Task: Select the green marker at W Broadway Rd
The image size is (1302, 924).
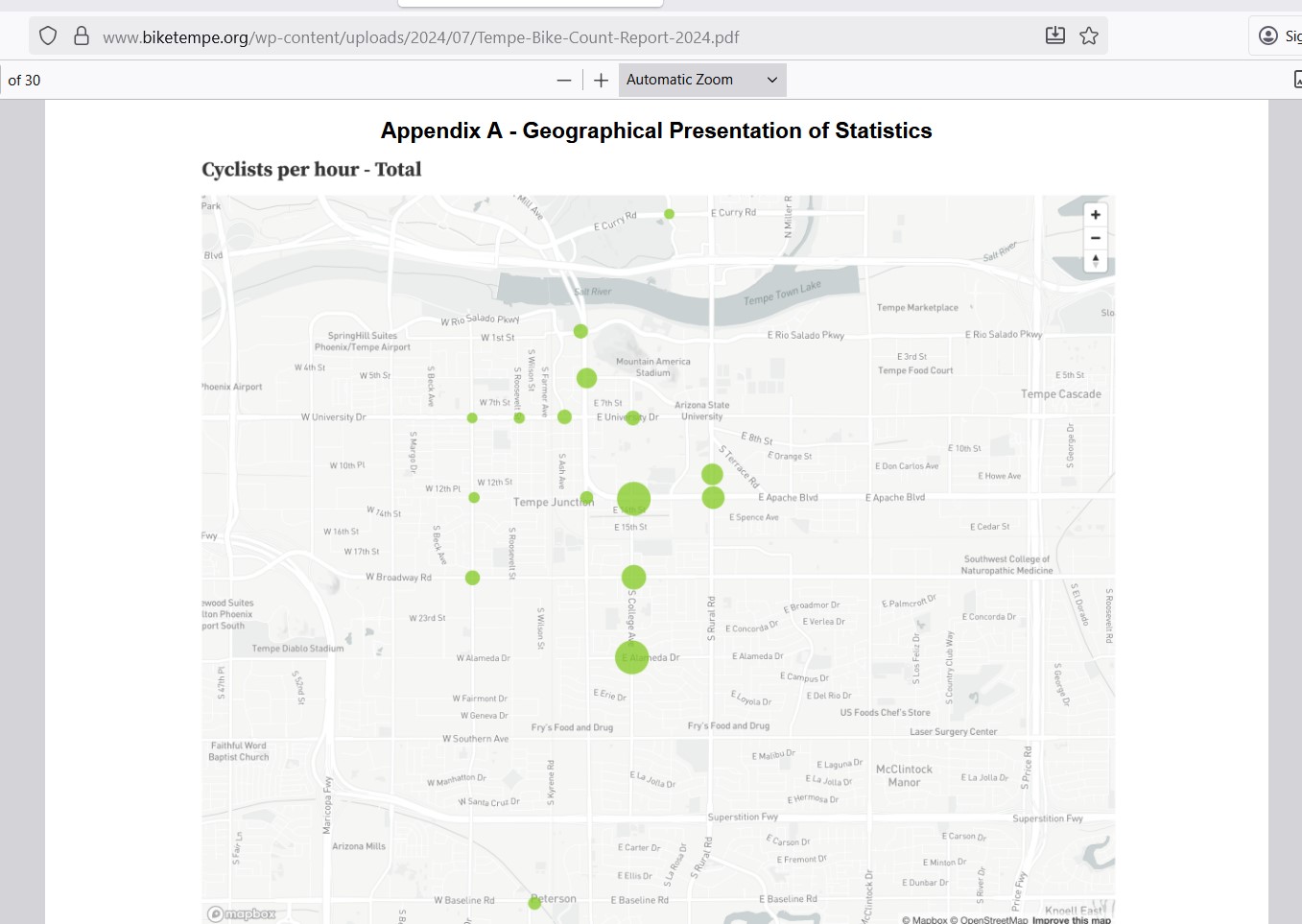Action: (x=472, y=578)
